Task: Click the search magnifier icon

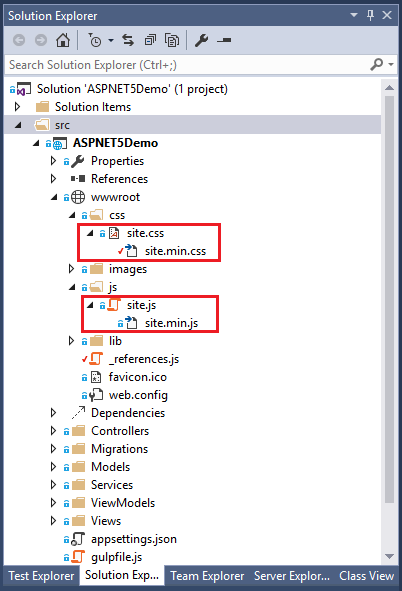Action: 377,64
